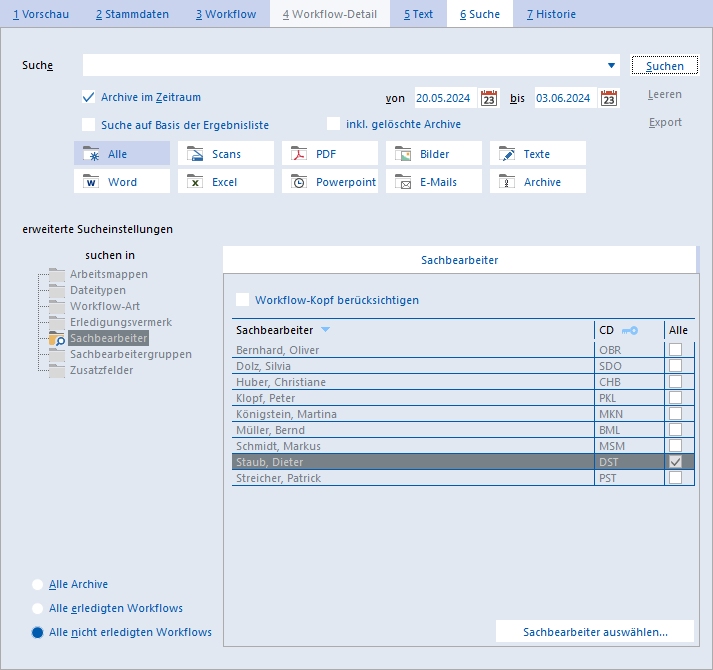This screenshot has width=713, height=670.
Task: Filter results to Word documents
Action: click(122, 181)
